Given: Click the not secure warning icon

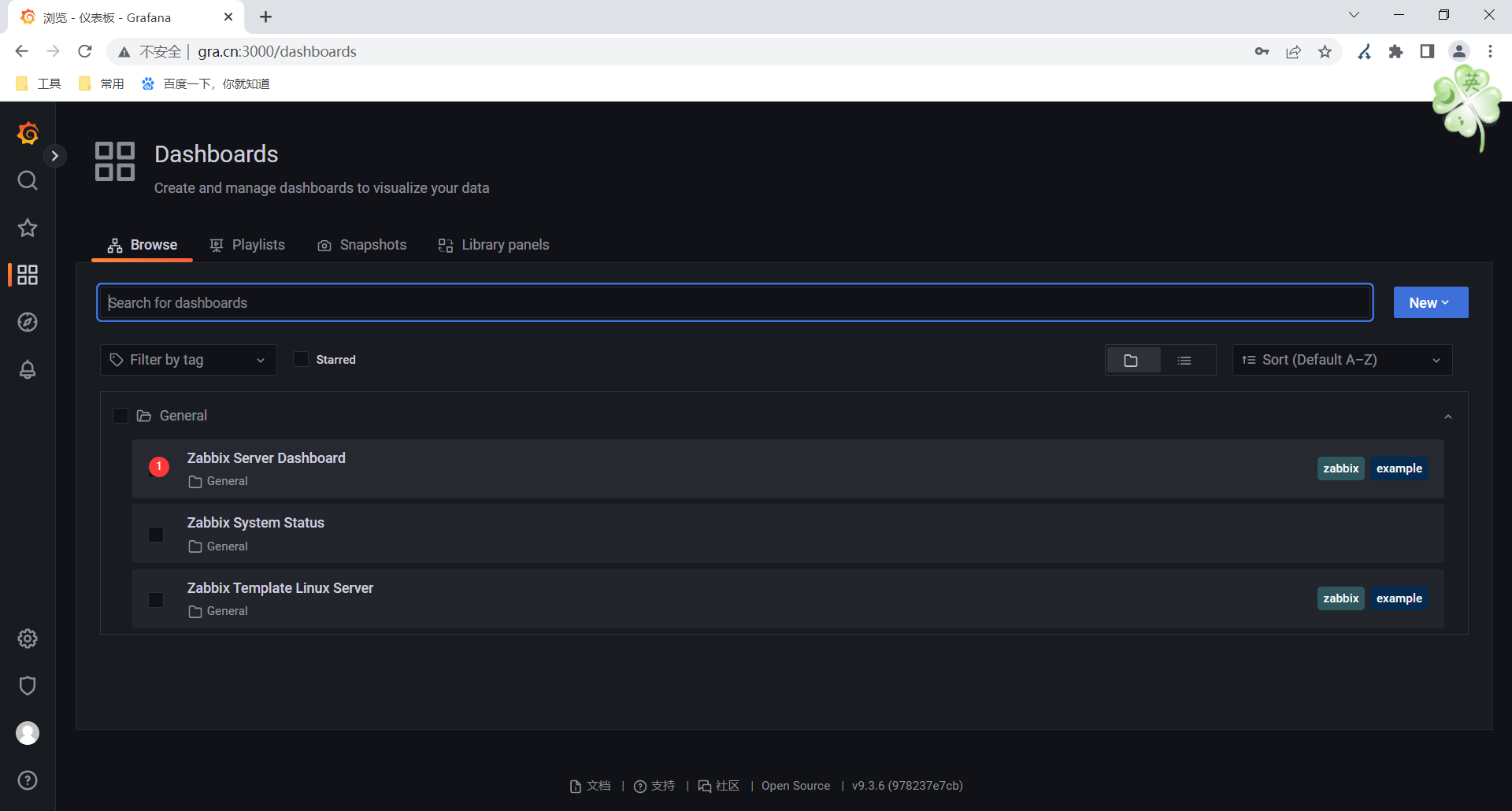Looking at the screenshot, I should coord(124,52).
